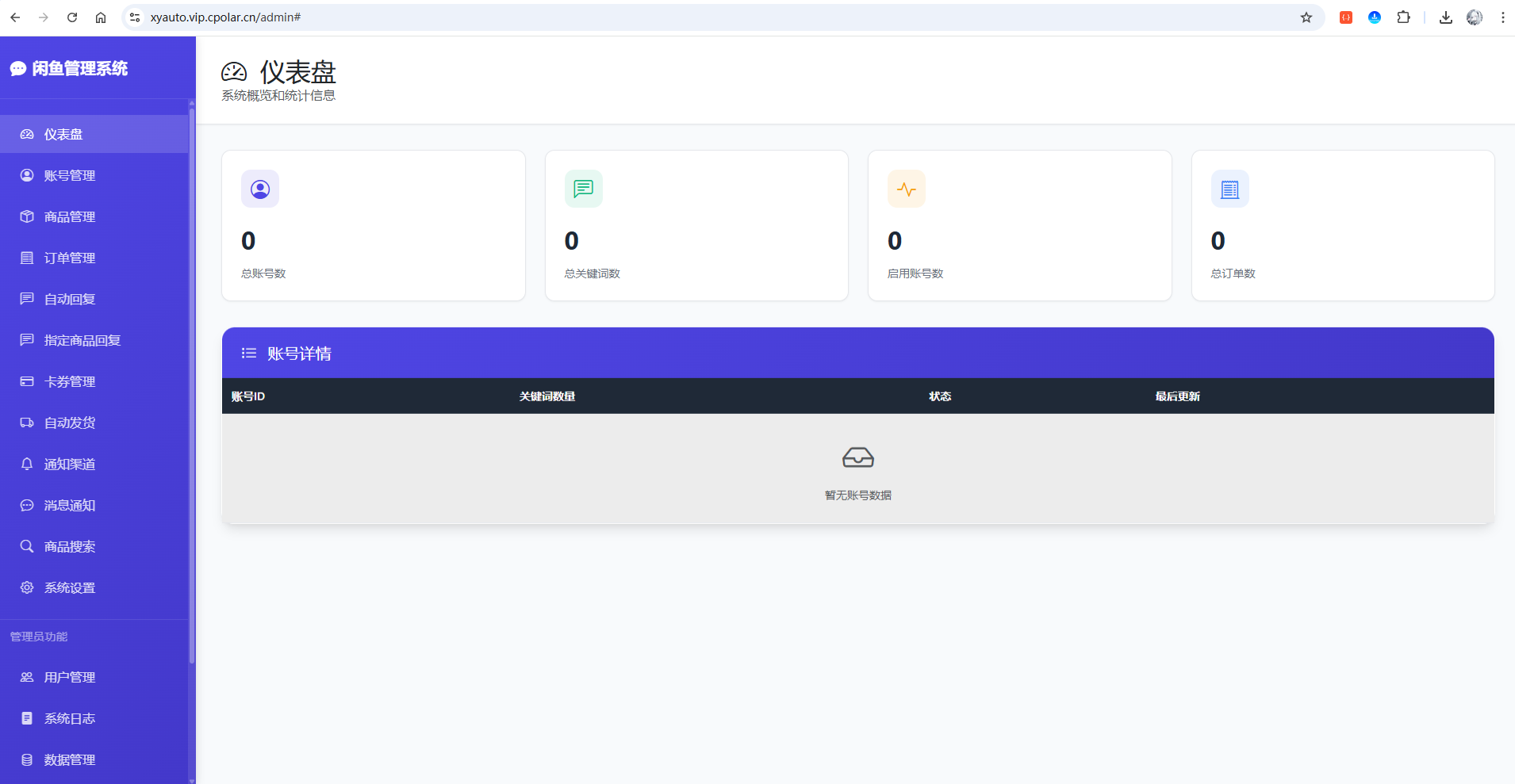Open the browser three-dot menu
The width and height of the screenshot is (1515, 784).
1502,17
